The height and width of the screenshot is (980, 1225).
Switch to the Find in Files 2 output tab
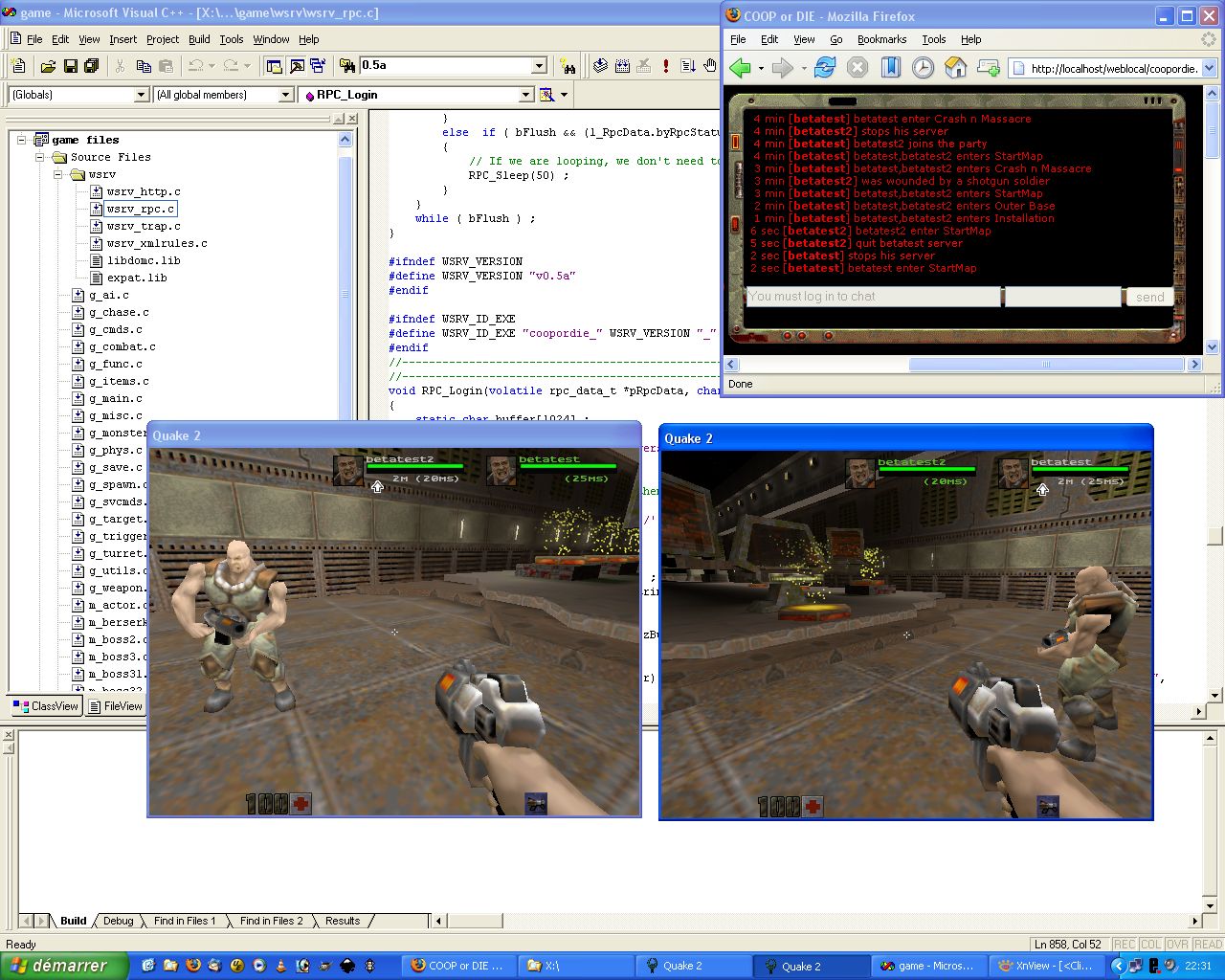coord(271,921)
